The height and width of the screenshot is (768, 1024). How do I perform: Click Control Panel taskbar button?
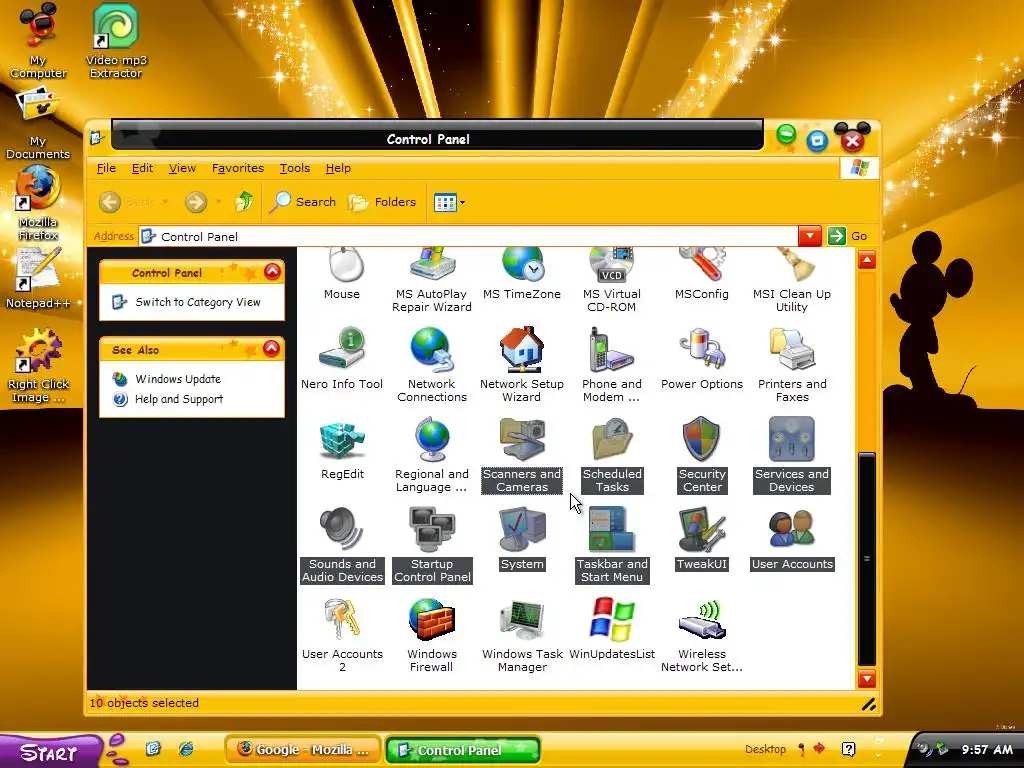coord(462,750)
